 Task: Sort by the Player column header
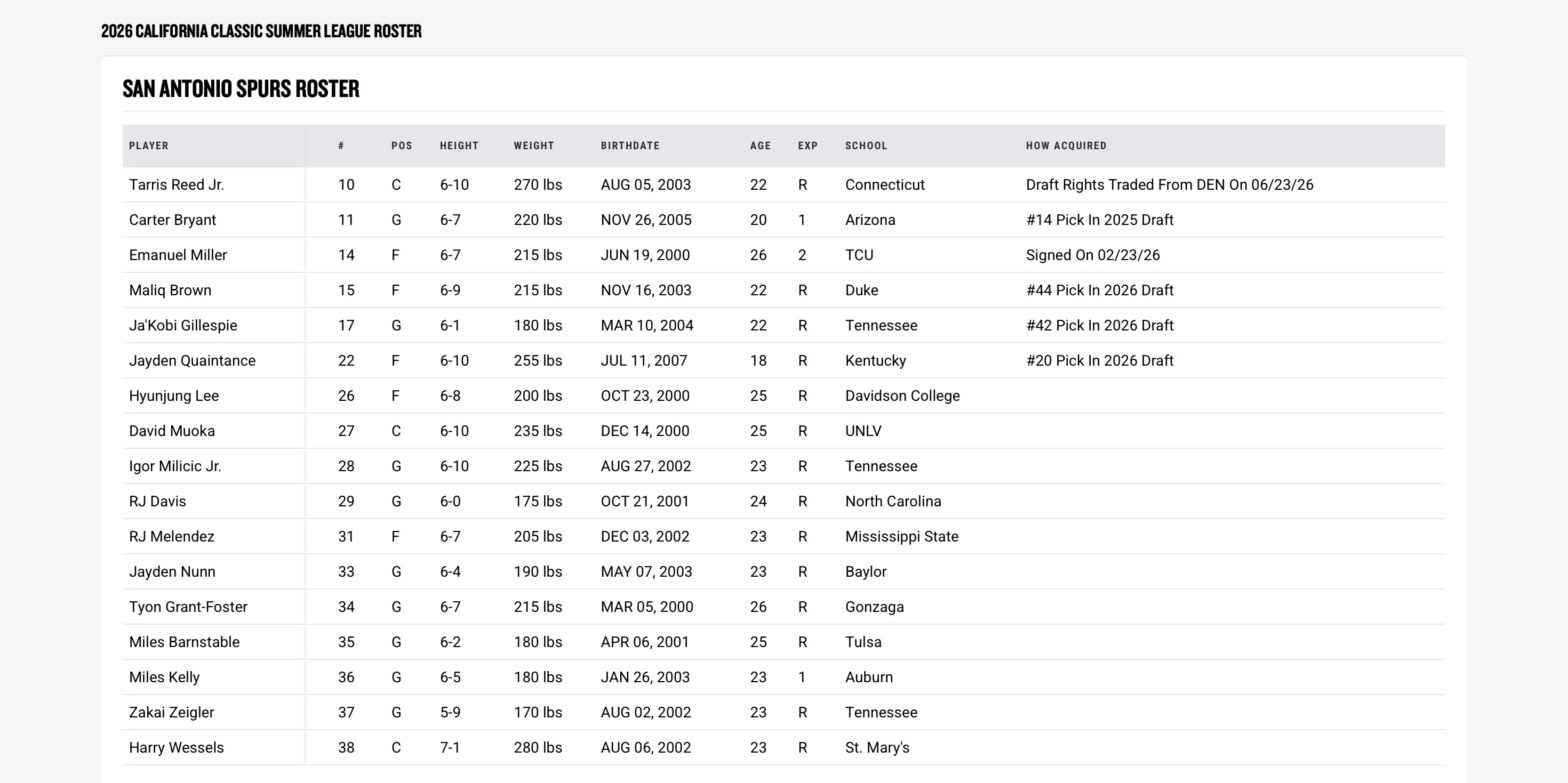point(149,146)
